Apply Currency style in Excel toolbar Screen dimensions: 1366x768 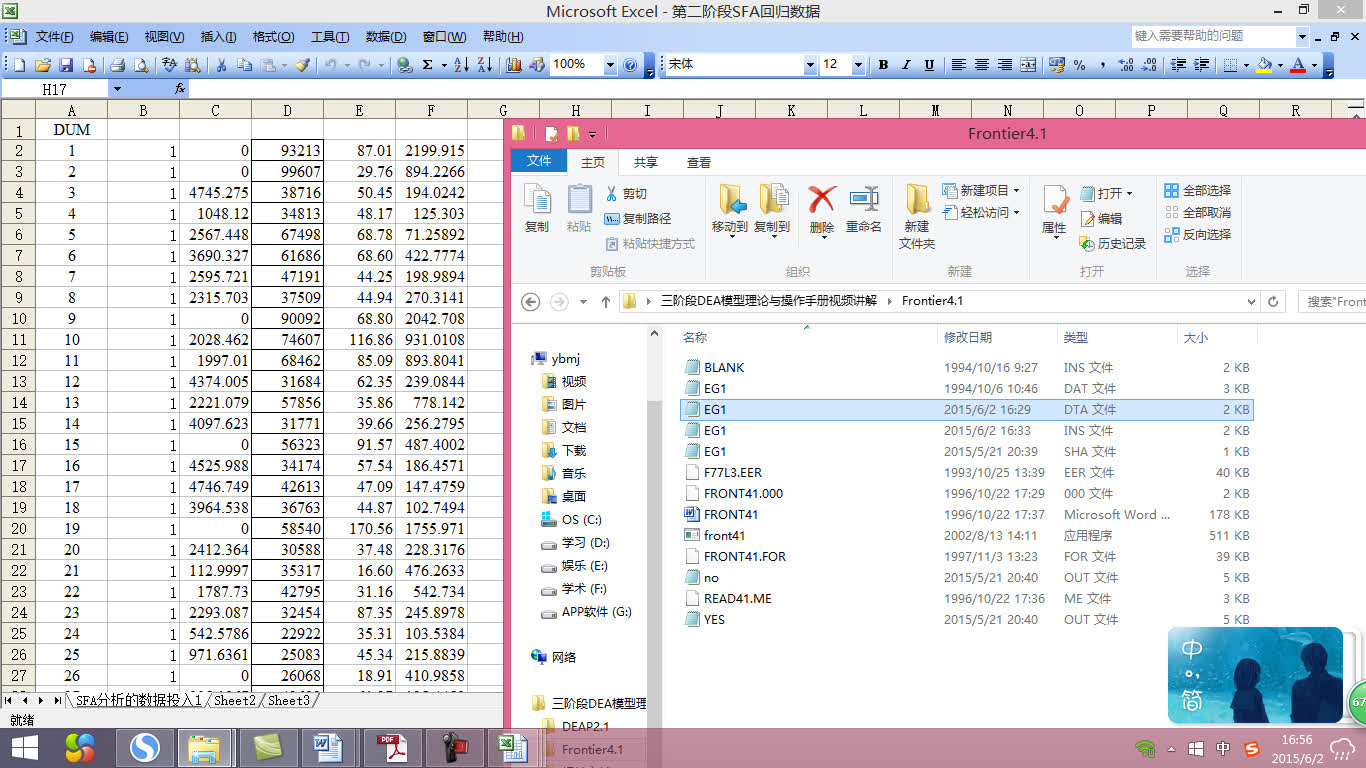coord(1056,65)
